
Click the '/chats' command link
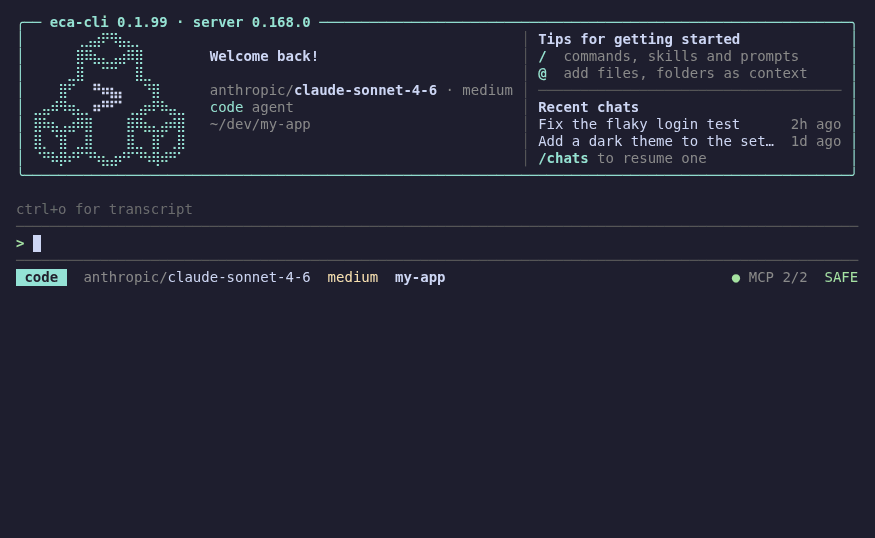[563, 158]
